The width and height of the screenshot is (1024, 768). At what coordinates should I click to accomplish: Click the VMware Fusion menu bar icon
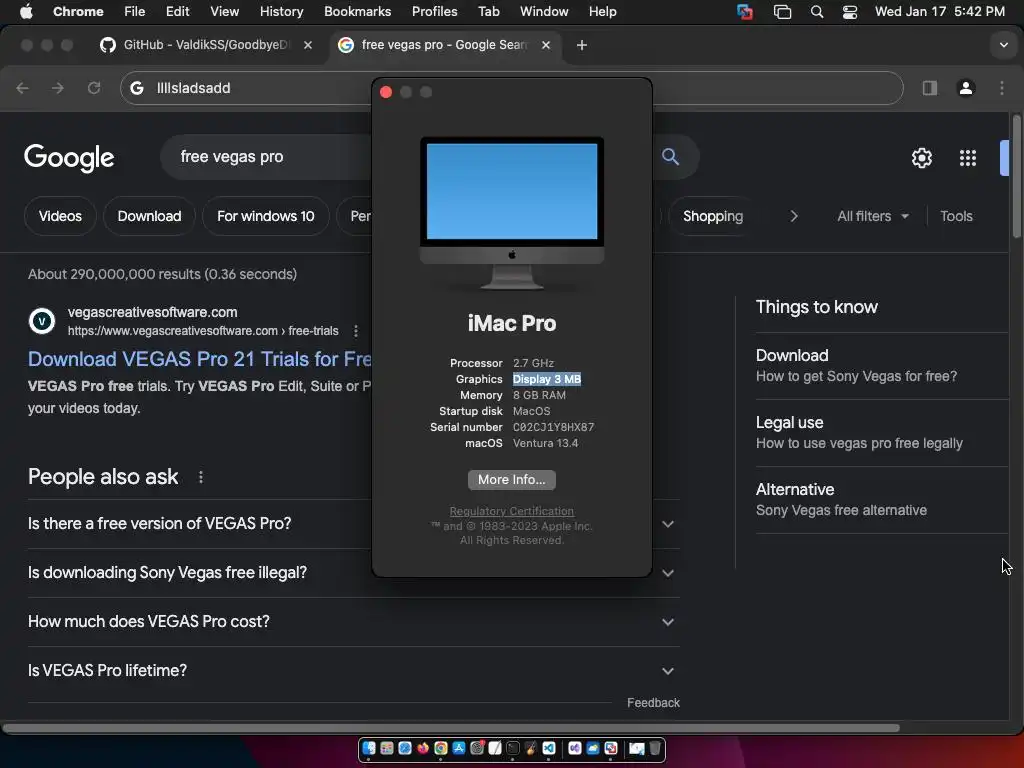pos(744,12)
